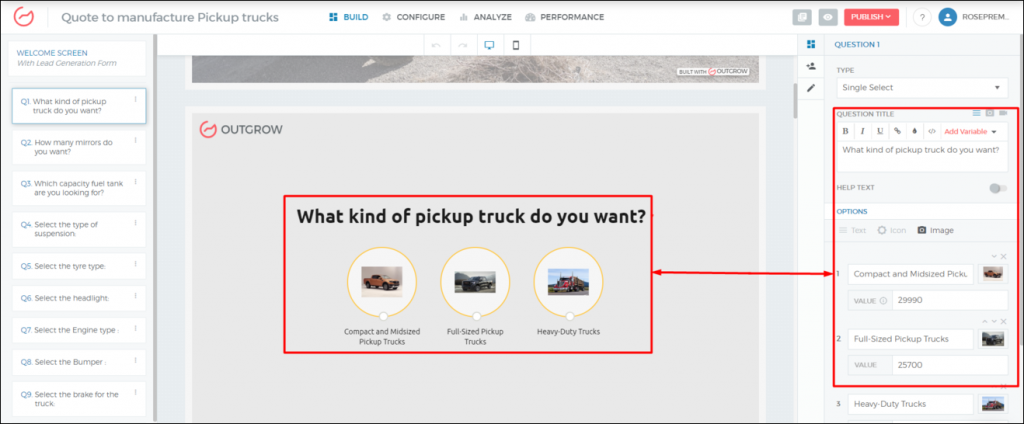Switch to the Analyze tab
Viewport: 1024px width, 424px height.
485,17
